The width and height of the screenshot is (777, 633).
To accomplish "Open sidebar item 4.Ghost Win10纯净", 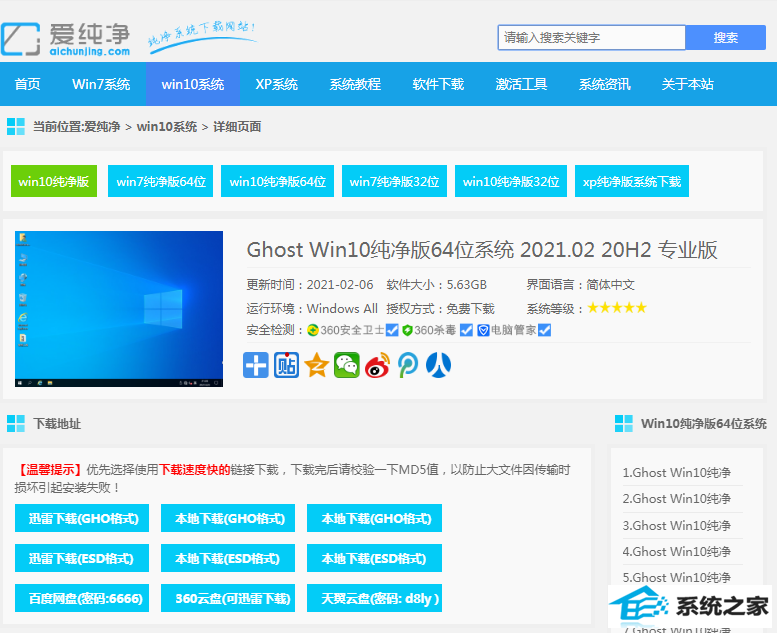I will pyautogui.click(x=677, y=551).
